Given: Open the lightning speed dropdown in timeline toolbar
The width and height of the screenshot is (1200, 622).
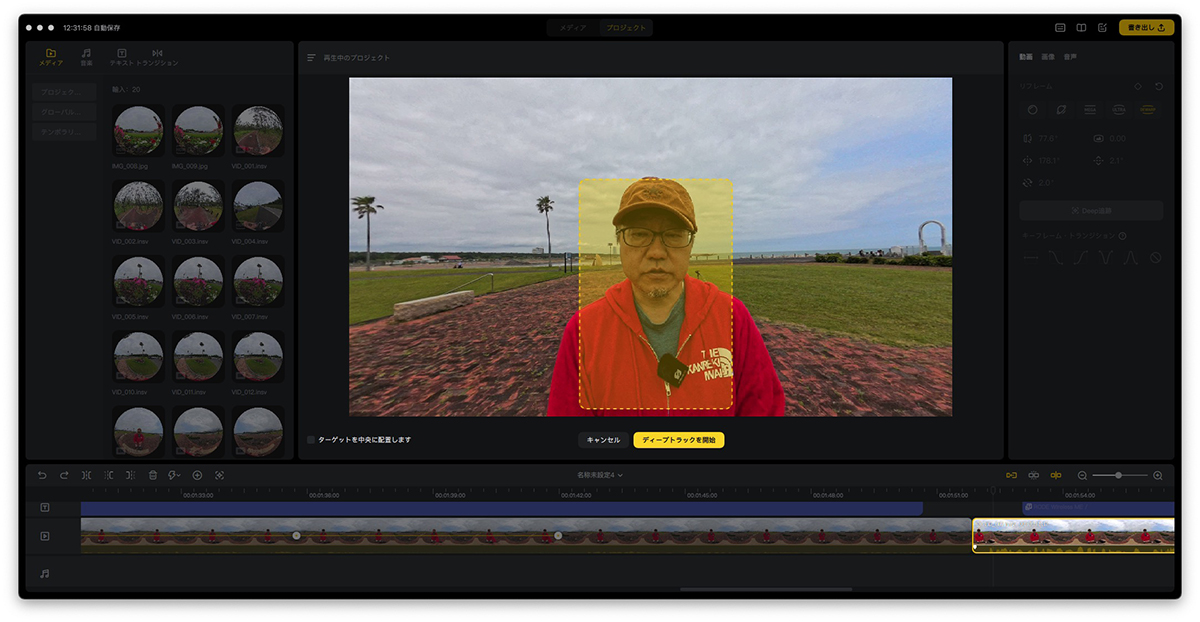Looking at the screenshot, I should tap(175, 475).
